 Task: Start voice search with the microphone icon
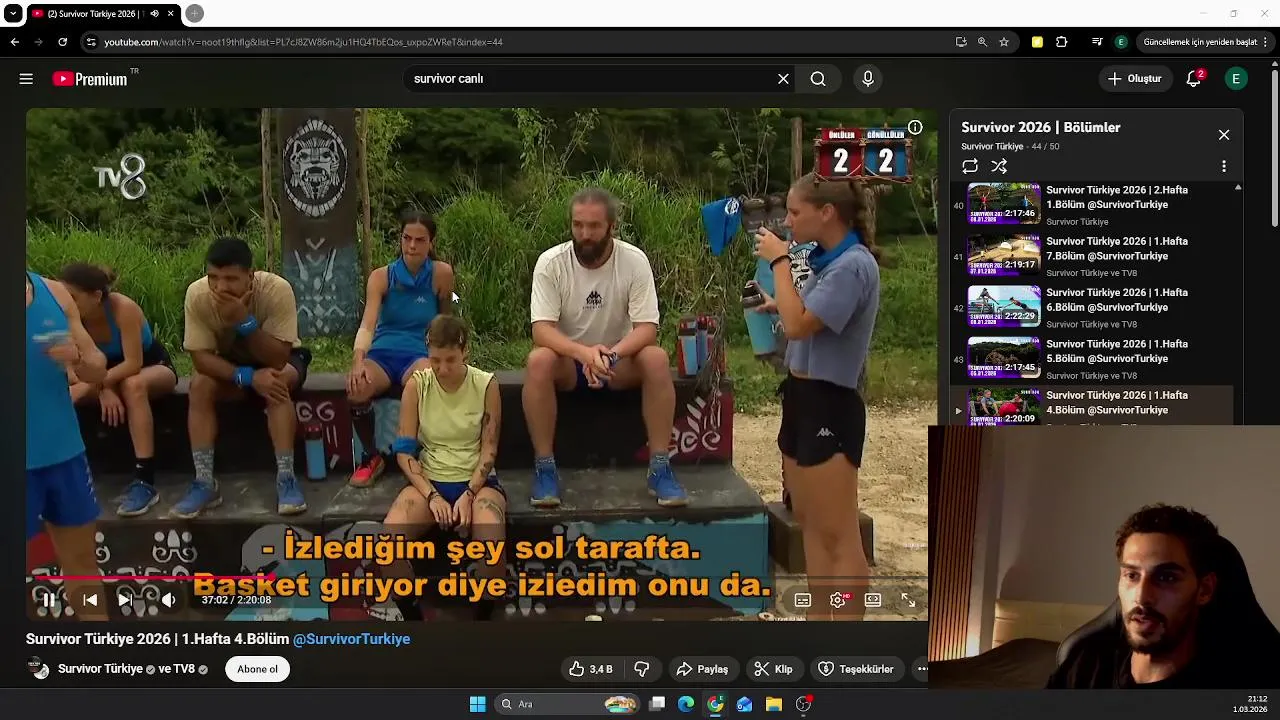click(868, 79)
